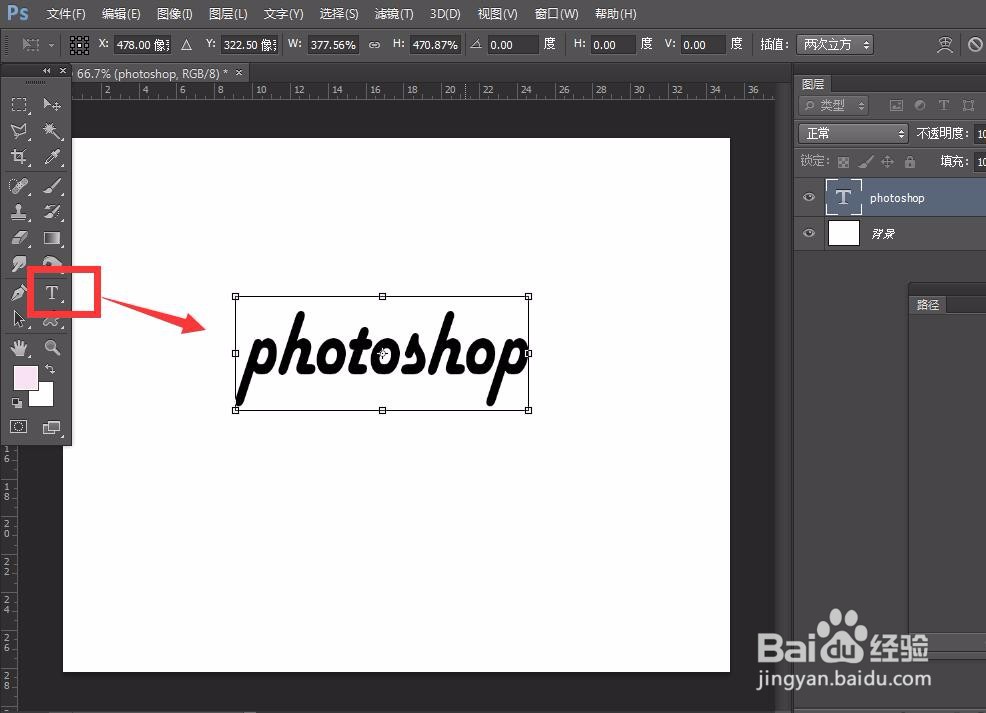Select the 66.7% (photoshop, RGB/8) document tab
986x713 pixels.
click(152, 74)
